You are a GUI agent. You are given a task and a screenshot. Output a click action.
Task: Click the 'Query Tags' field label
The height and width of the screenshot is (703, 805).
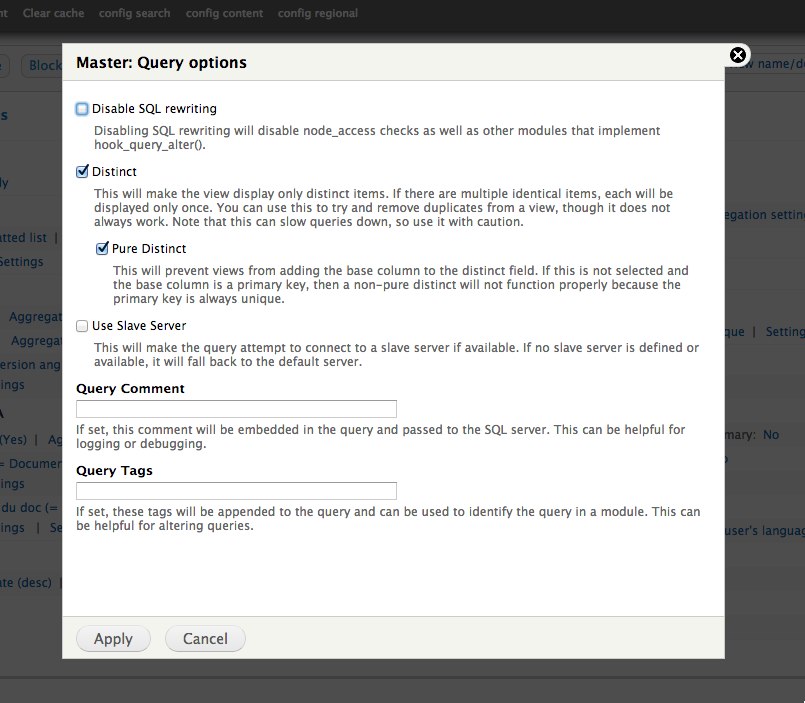click(x=114, y=471)
